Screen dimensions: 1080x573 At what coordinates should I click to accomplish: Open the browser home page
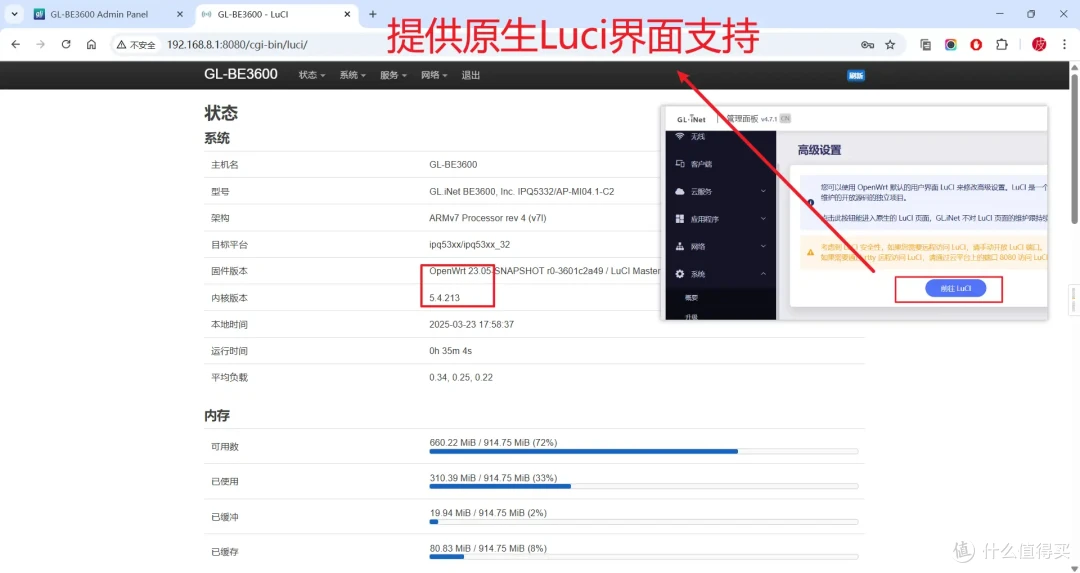click(x=91, y=44)
